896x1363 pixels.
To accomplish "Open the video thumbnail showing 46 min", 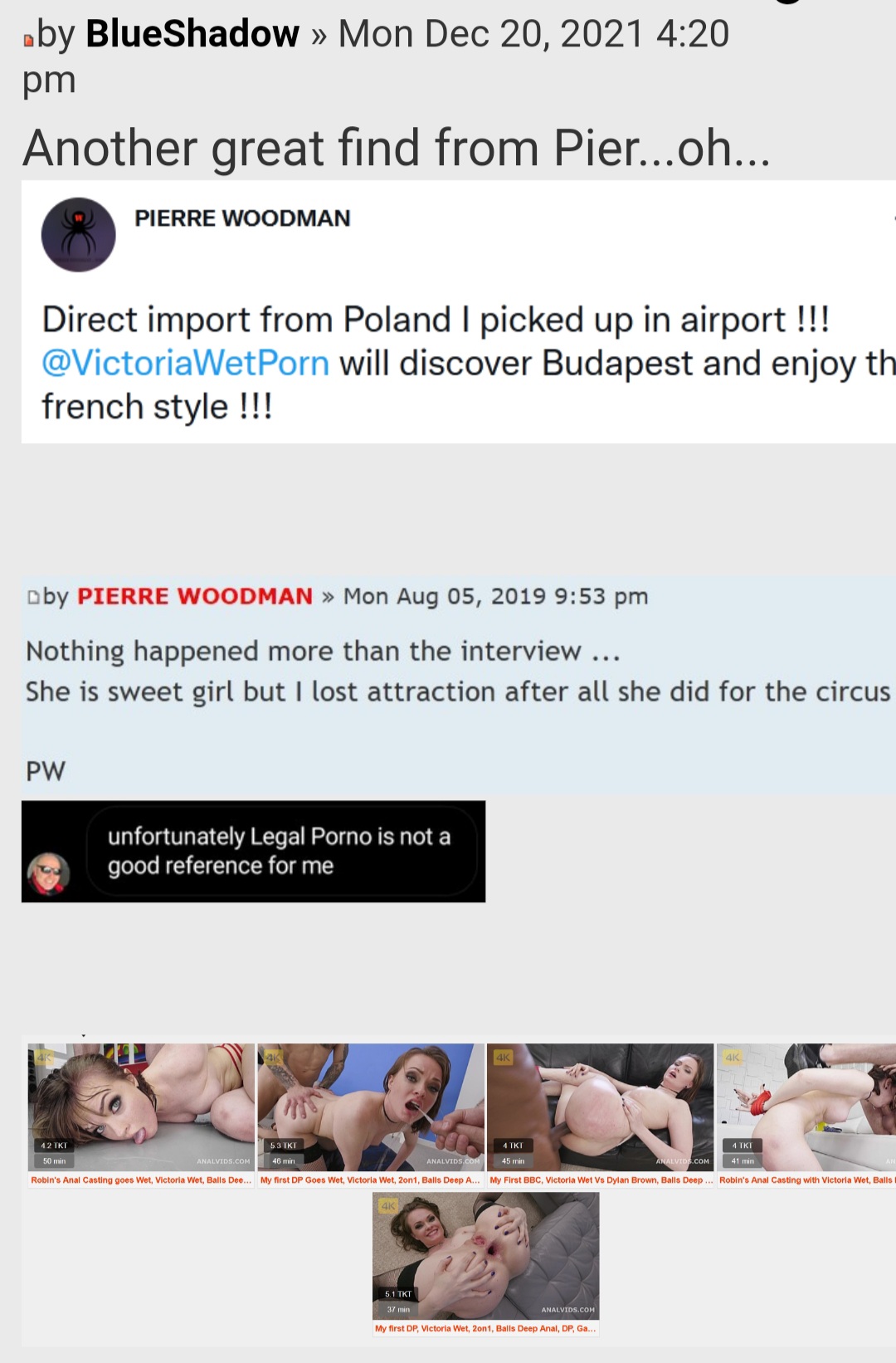I will tap(371, 1107).
